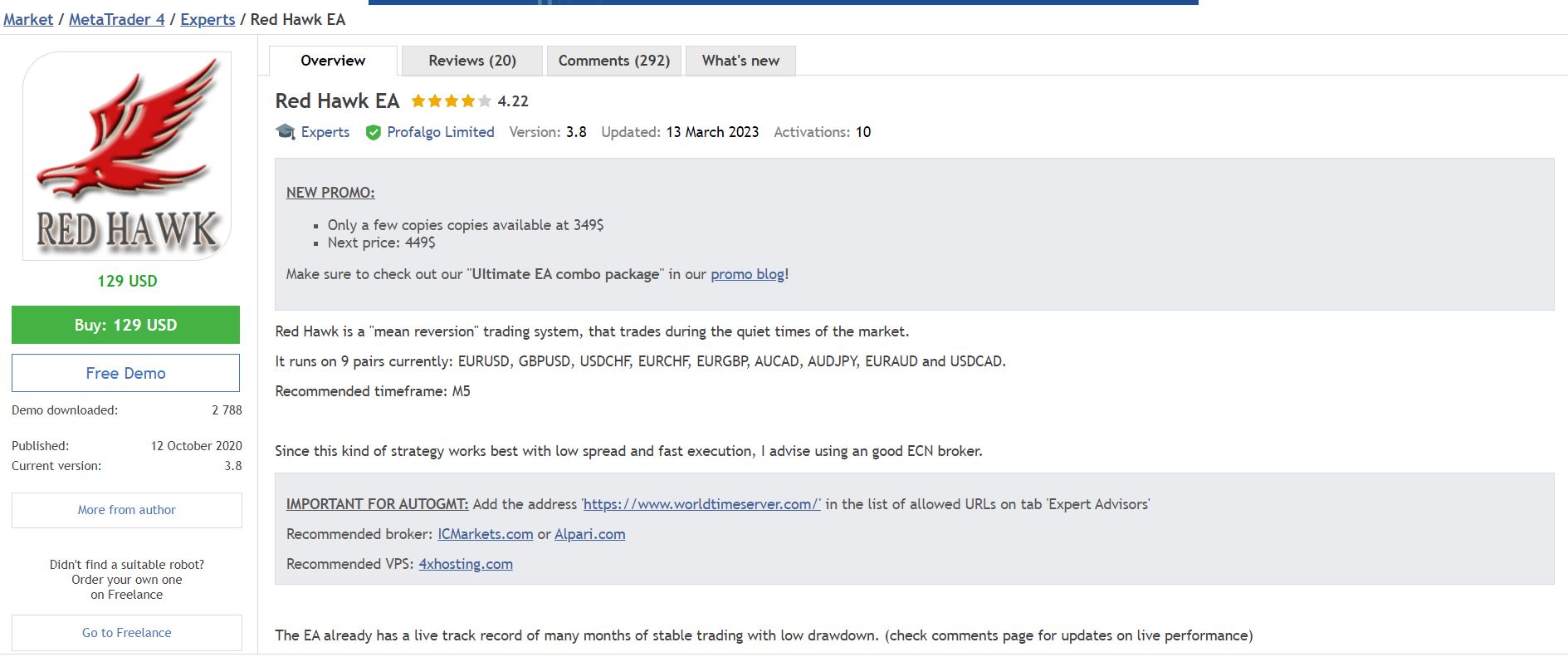This screenshot has height=657, width=1568.
Task: Click the star rating icons
Action: [x=451, y=101]
